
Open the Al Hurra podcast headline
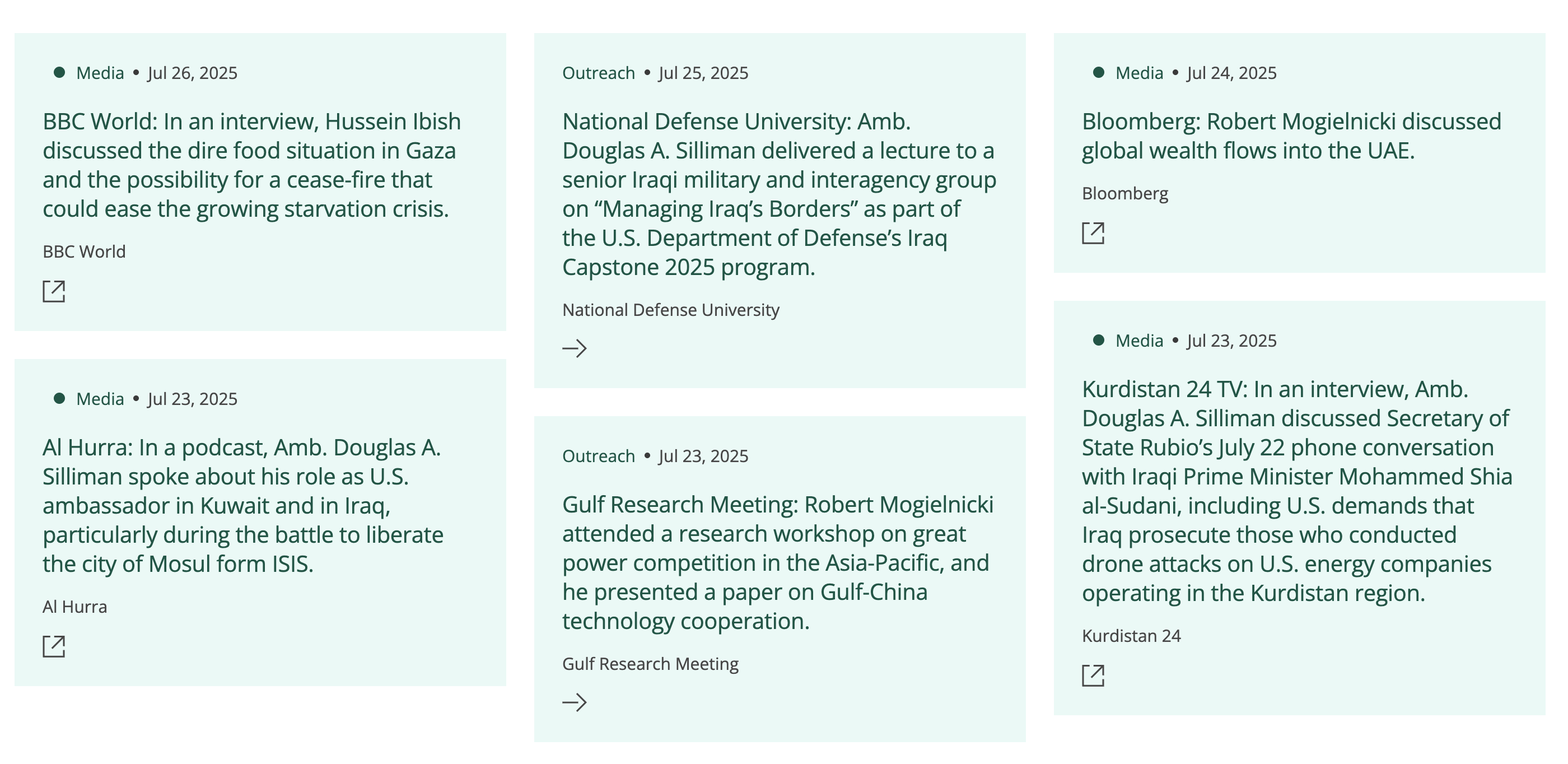(243, 505)
